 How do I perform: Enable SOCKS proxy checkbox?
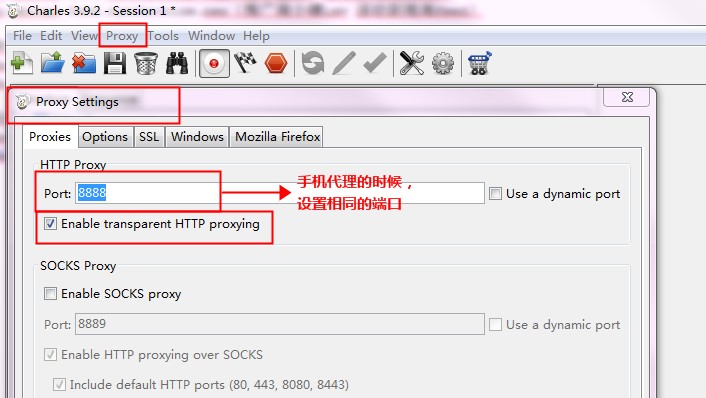pos(50,294)
